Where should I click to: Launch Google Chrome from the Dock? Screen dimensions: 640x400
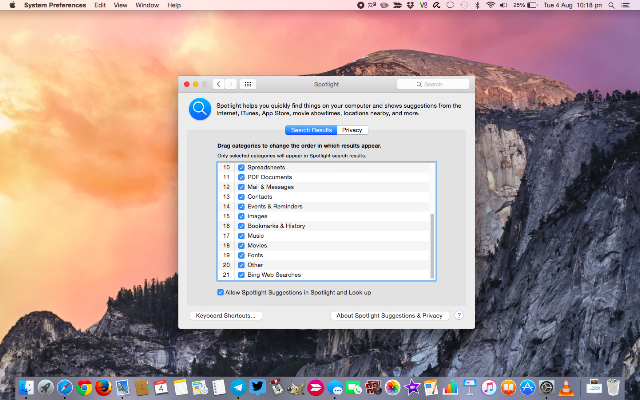click(84, 387)
